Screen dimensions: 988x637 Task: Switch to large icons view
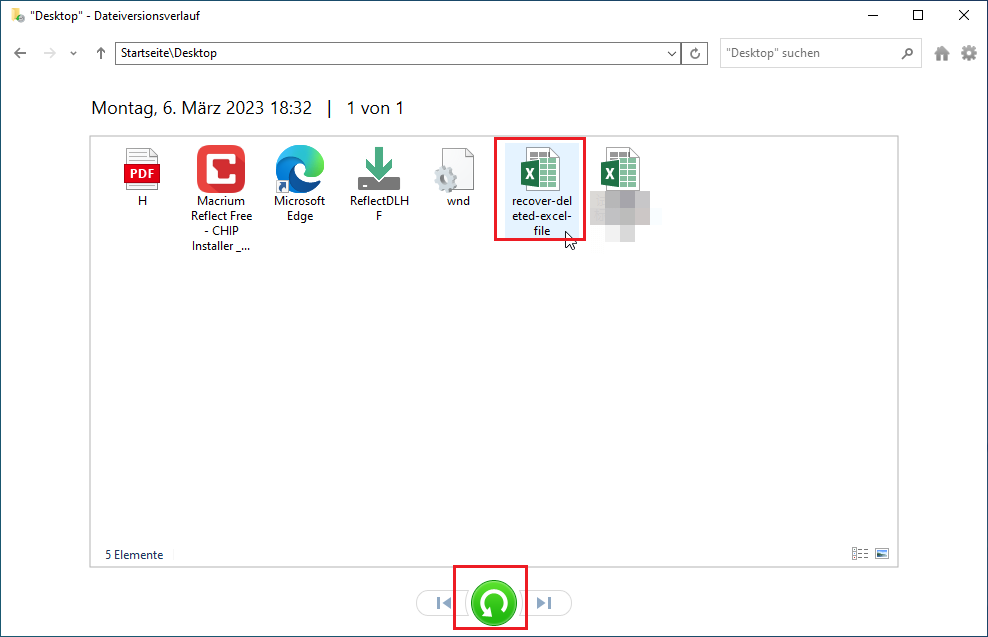pos(882,553)
